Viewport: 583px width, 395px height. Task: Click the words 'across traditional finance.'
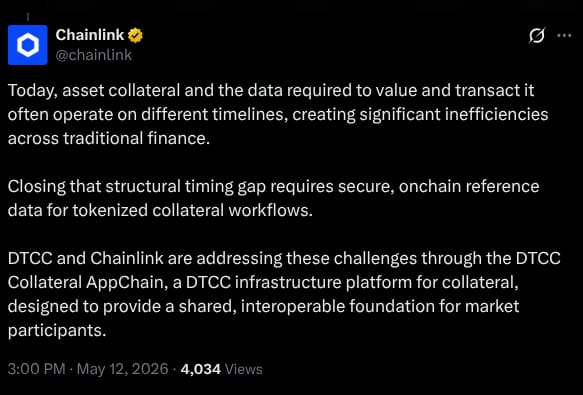pos(109,138)
